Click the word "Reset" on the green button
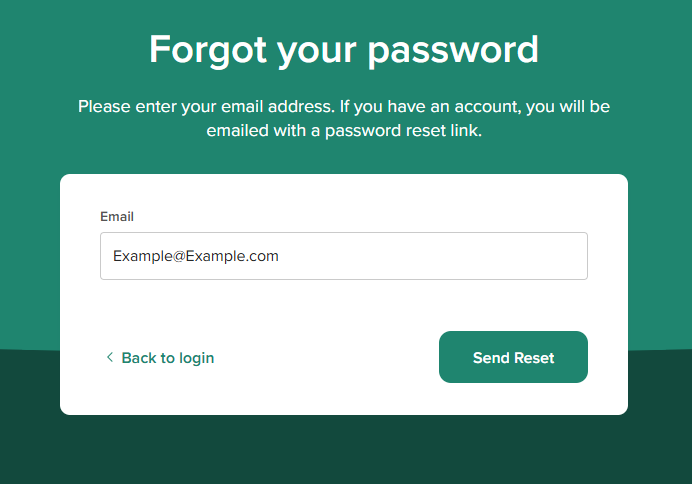 pyautogui.click(x=534, y=358)
